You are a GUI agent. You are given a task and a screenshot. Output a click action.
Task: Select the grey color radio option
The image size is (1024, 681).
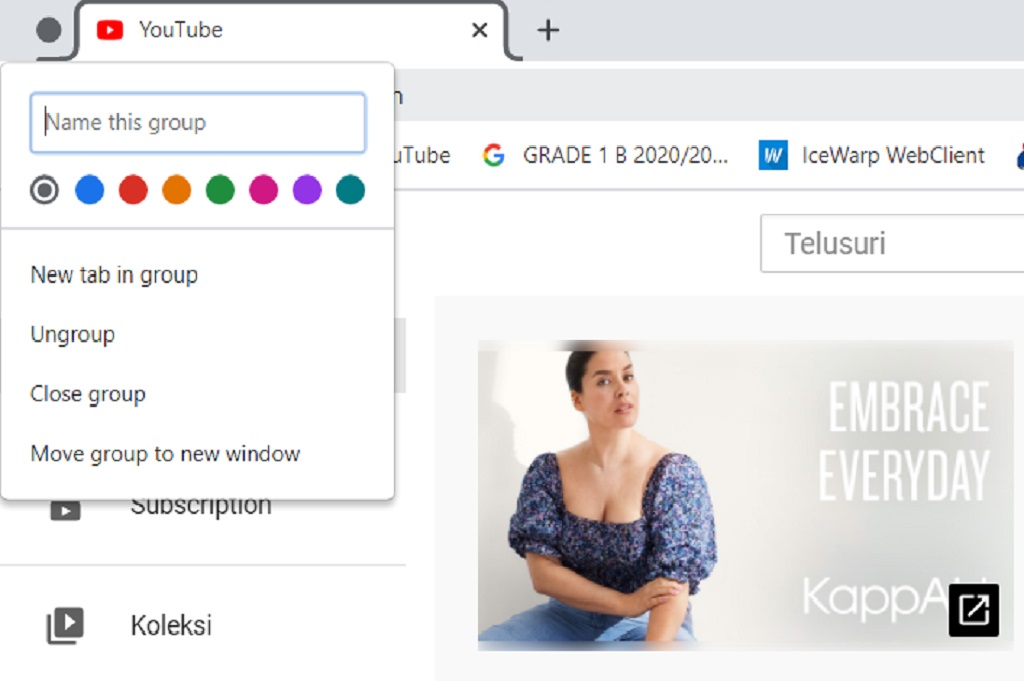point(44,190)
